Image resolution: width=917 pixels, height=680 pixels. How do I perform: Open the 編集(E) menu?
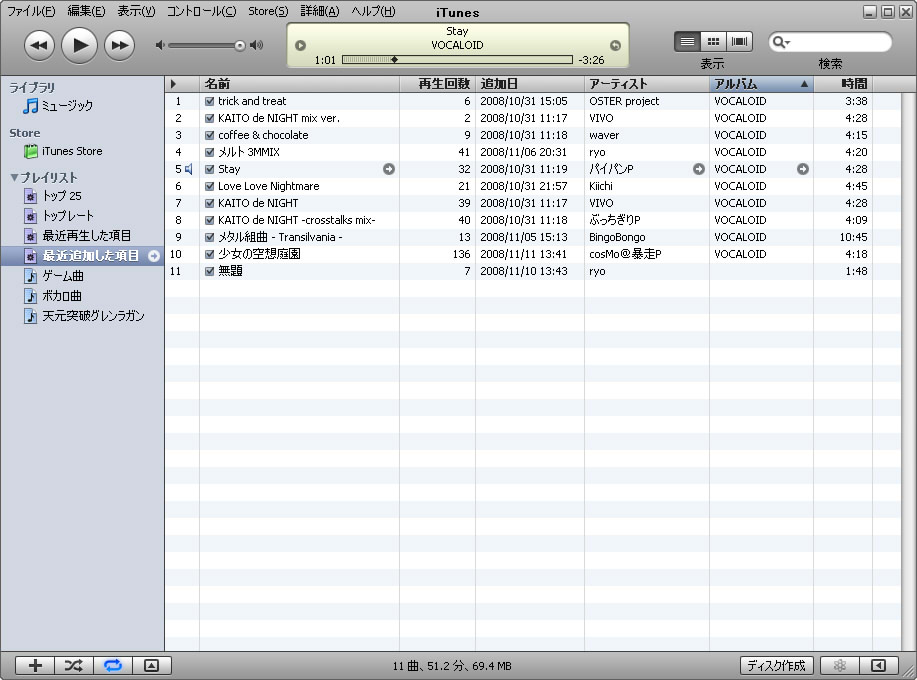pos(86,11)
